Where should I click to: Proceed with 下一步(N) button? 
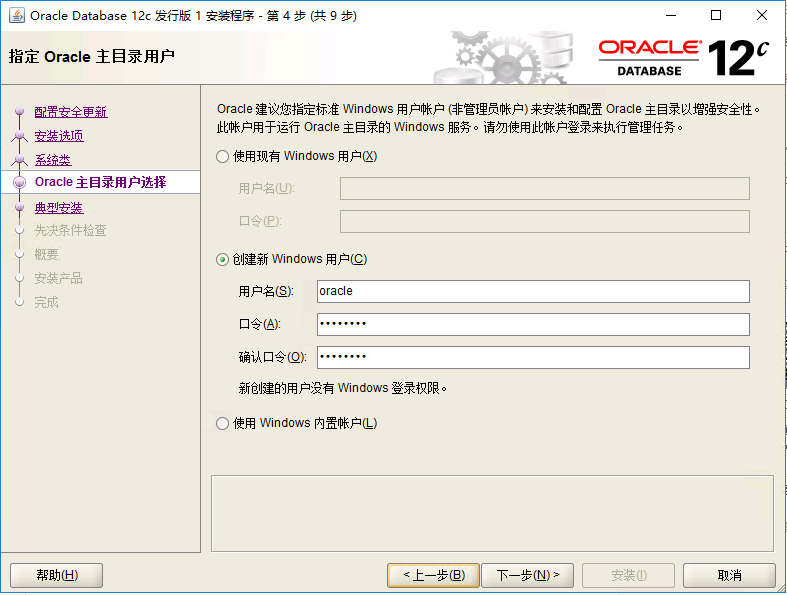[x=528, y=575]
